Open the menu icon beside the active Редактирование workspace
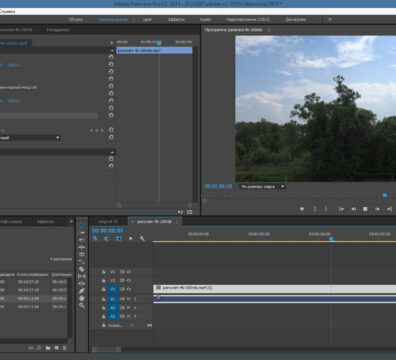The width and height of the screenshot is (396, 360). (134, 20)
